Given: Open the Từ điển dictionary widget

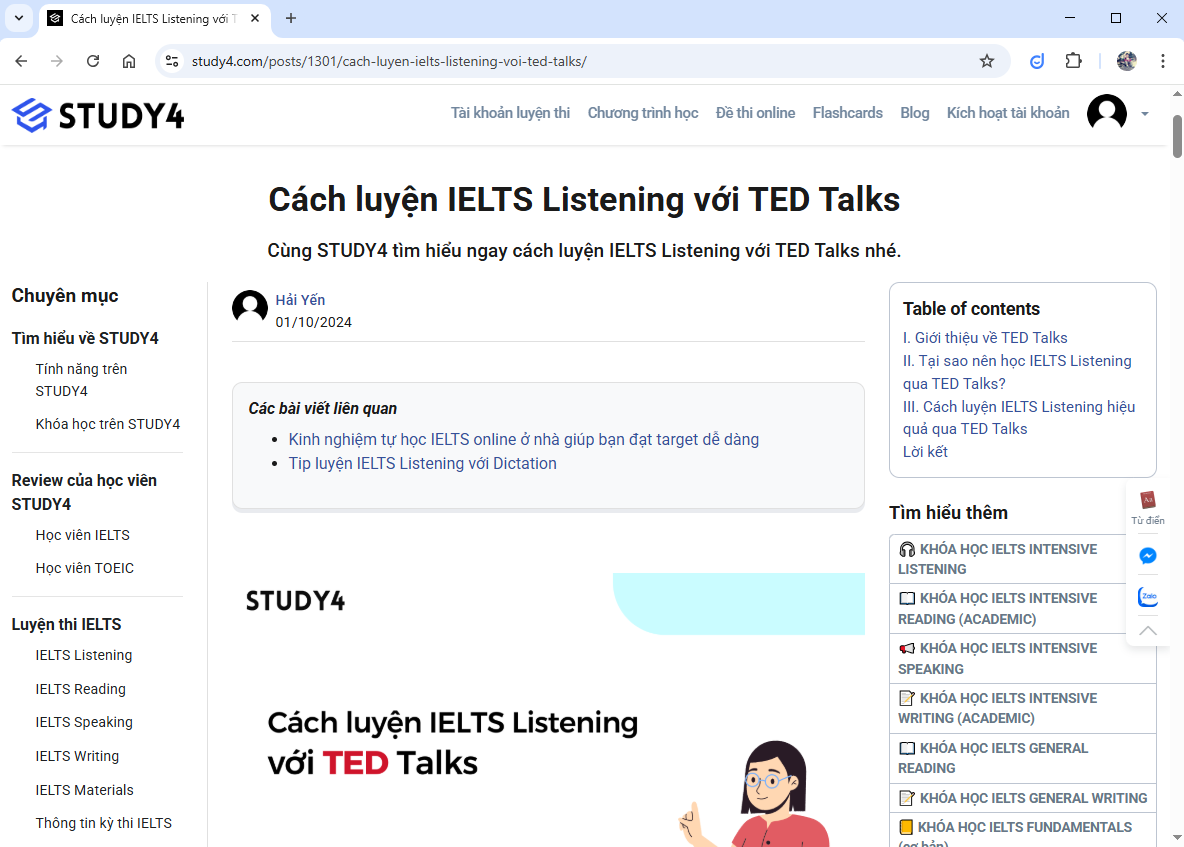Looking at the screenshot, I should tap(1148, 507).
